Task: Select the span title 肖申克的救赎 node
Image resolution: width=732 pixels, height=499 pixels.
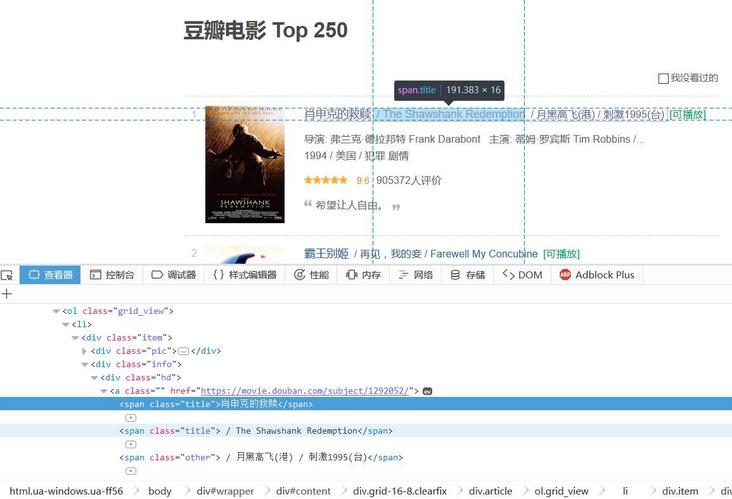Action: pos(366,404)
